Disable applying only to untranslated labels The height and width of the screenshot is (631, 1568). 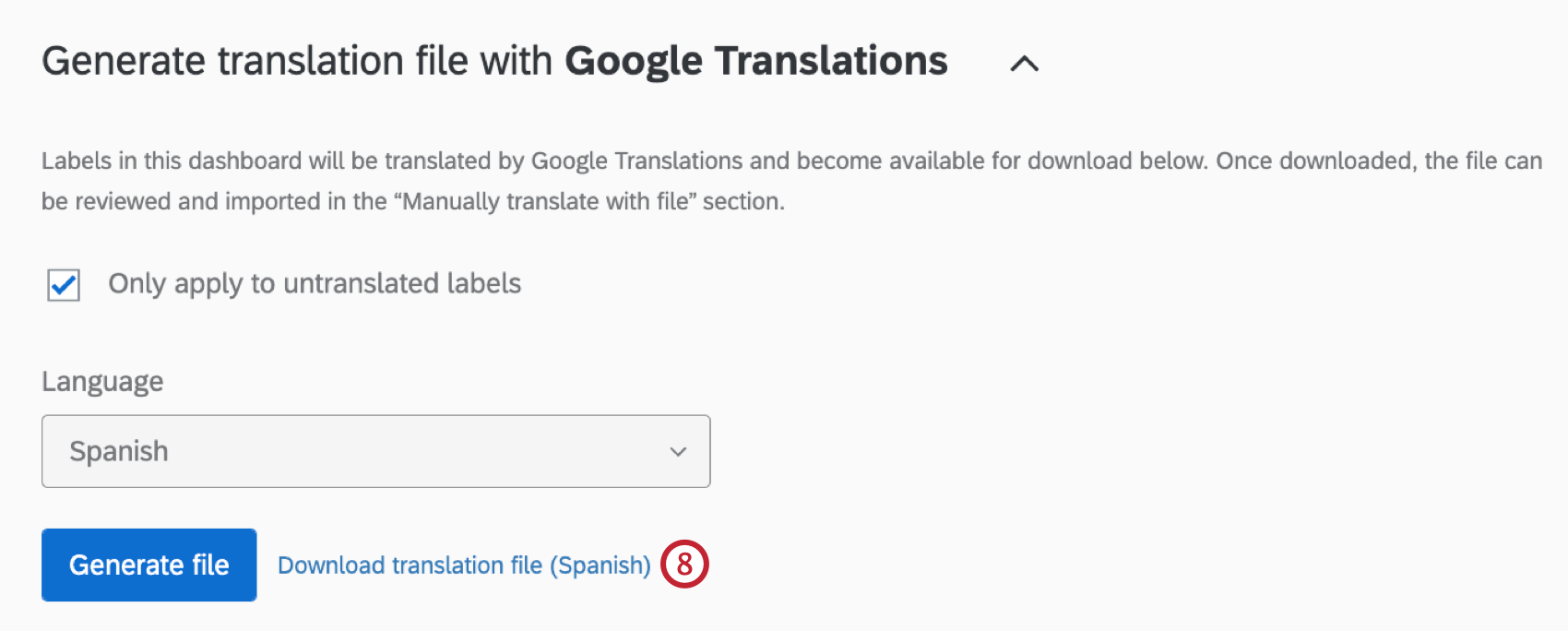(61, 284)
